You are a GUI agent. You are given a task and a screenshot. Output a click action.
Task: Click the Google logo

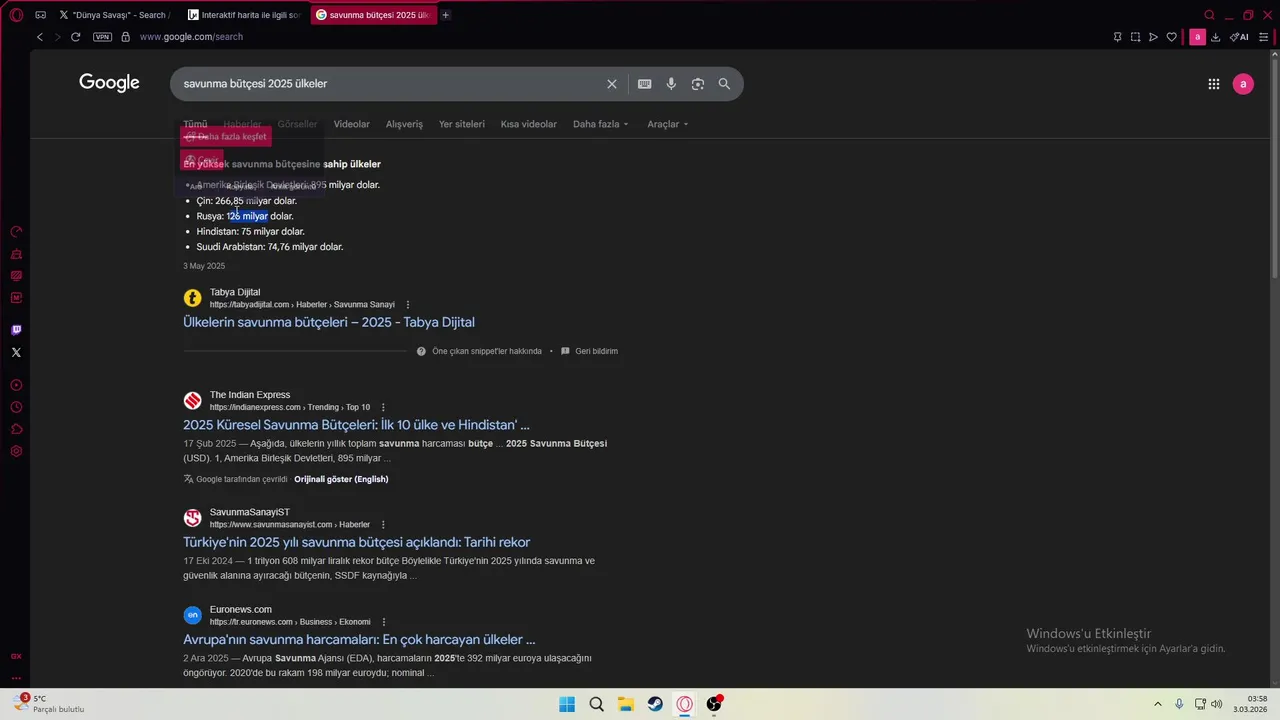pos(110,83)
